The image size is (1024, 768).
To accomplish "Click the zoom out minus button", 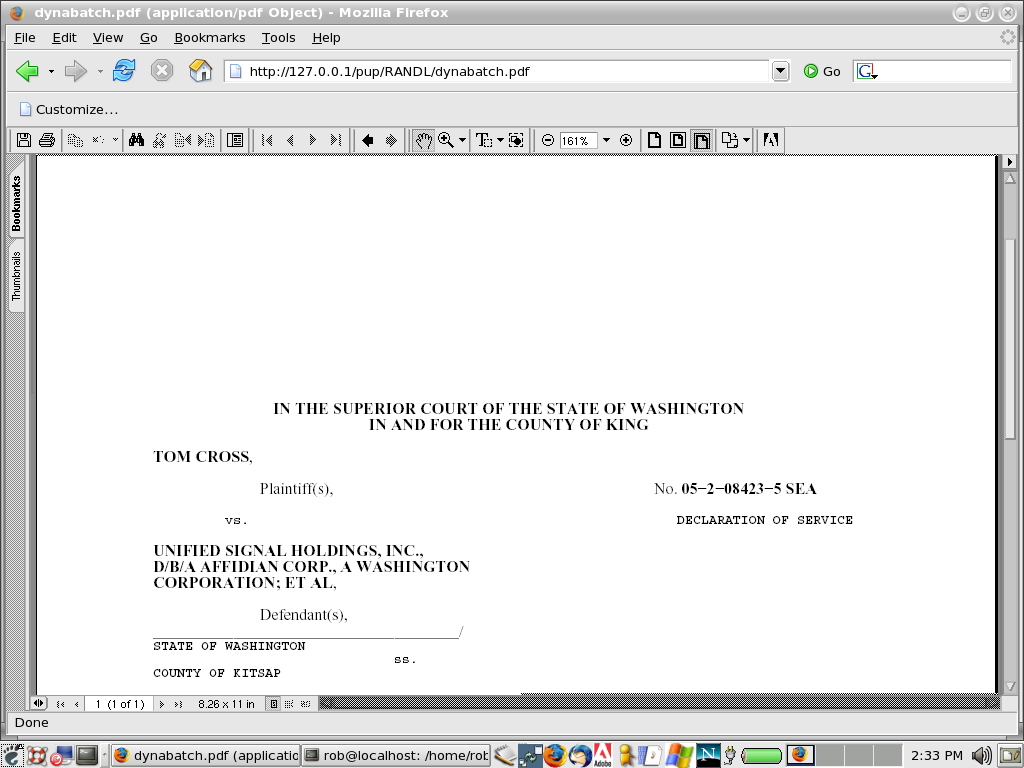I will [x=548, y=141].
